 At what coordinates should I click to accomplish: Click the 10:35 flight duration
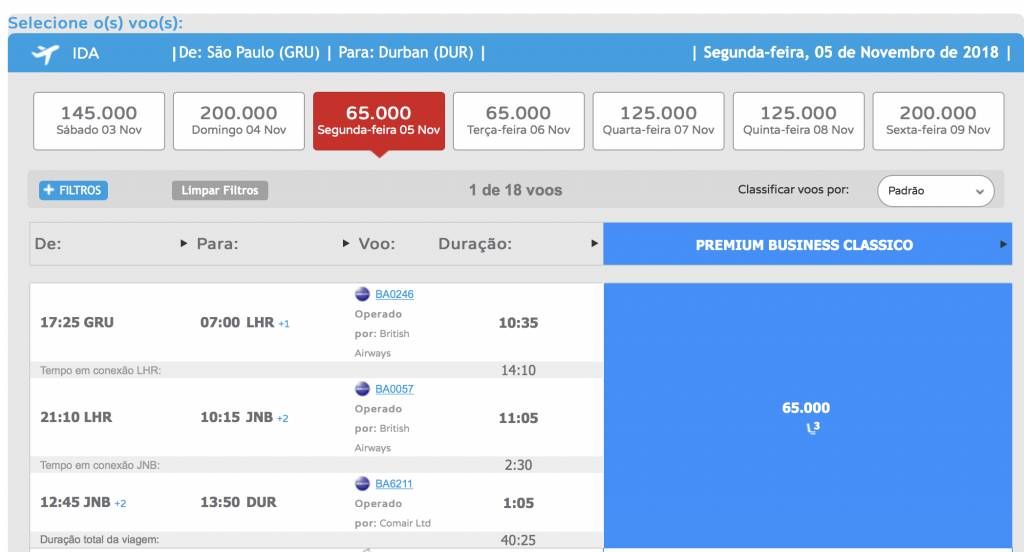point(519,323)
